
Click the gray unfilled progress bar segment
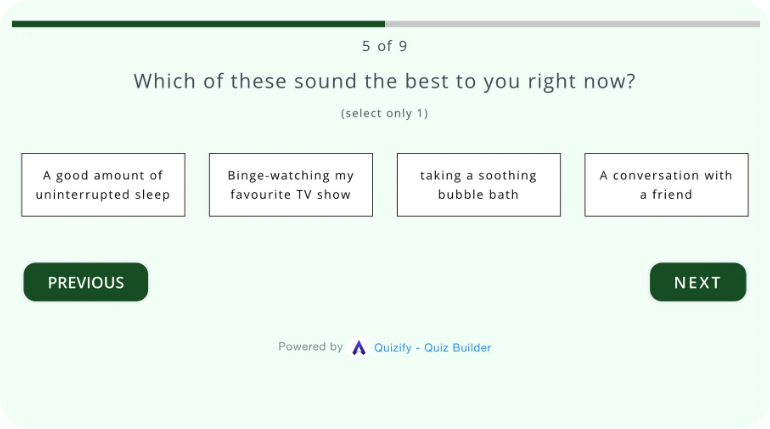point(572,24)
